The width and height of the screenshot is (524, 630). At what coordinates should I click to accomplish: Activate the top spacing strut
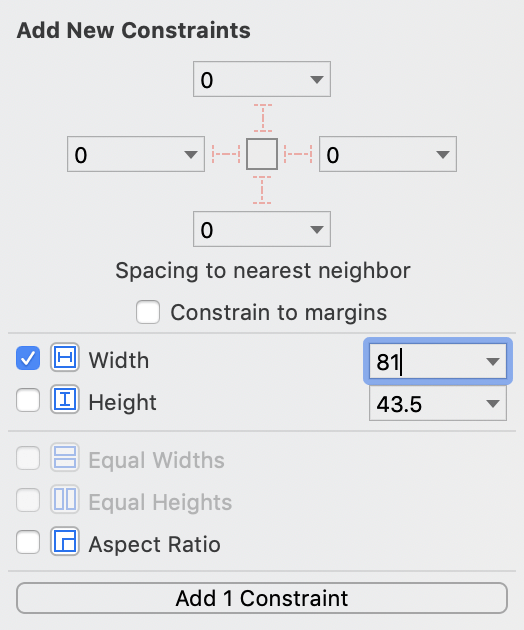click(x=262, y=118)
